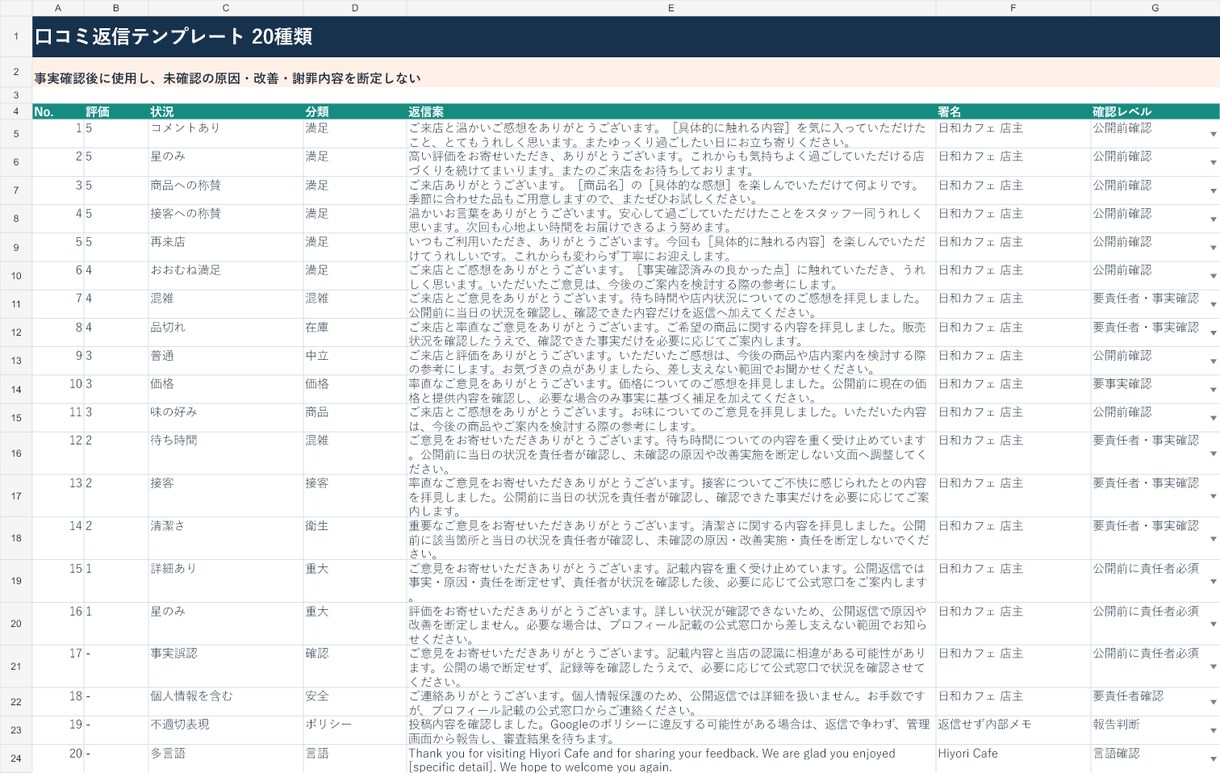The height and width of the screenshot is (773, 1220).
Task: Open the 要責任者確認 dropdown in 個人情報を含む row
Action: (1213, 702)
